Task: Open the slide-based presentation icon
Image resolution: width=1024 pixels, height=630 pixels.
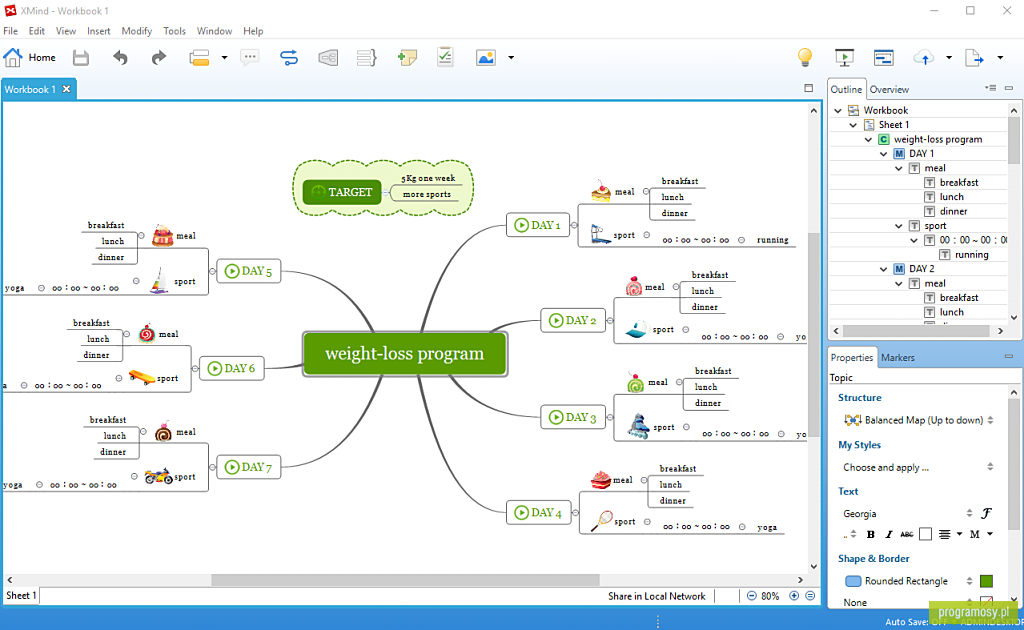Action: 884,57
